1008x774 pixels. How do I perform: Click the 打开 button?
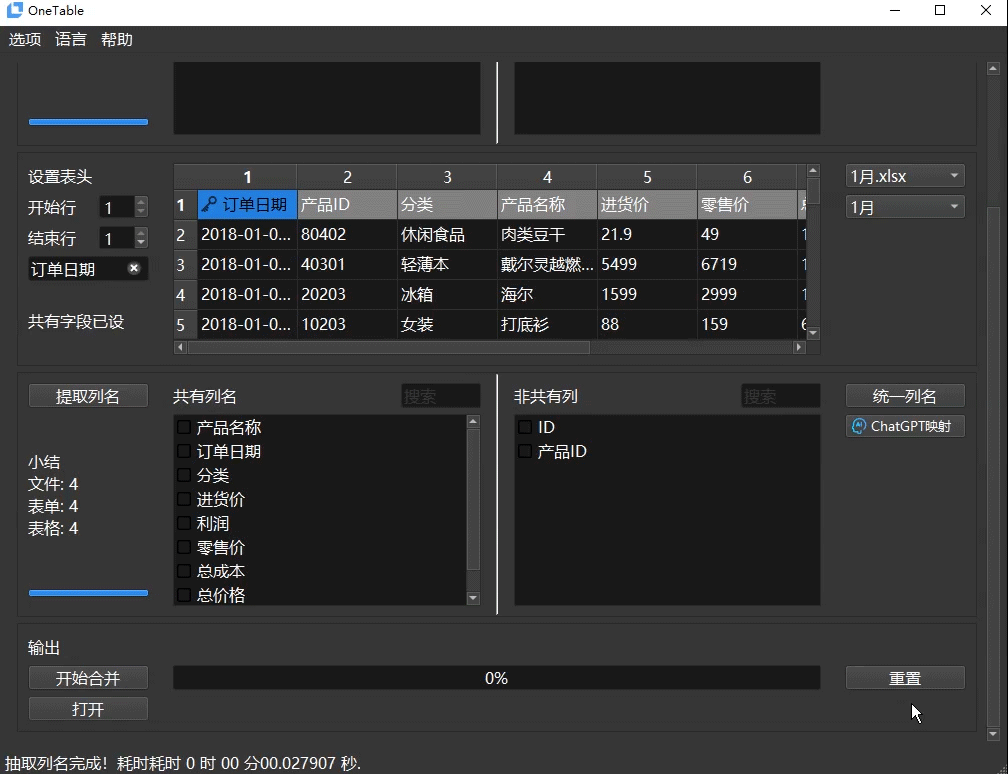(x=88, y=708)
